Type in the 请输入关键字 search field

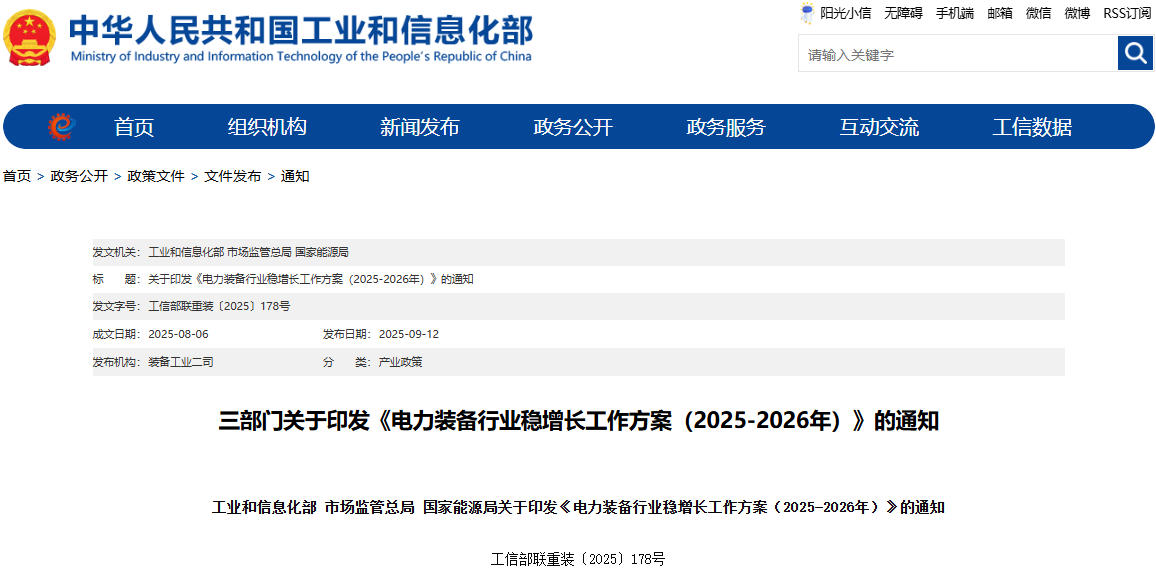[956, 55]
